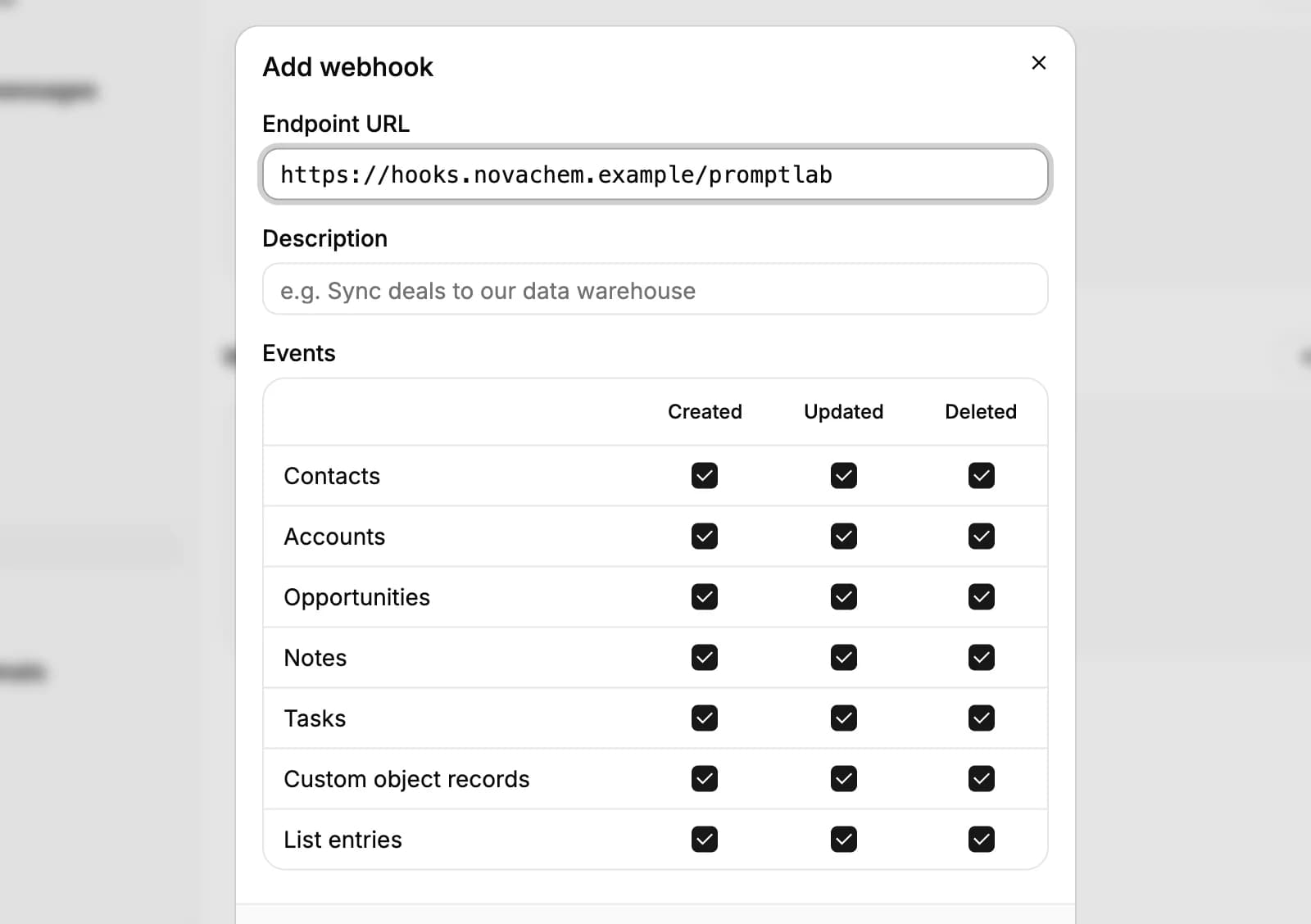Click the Updated column header

(843, 412)
